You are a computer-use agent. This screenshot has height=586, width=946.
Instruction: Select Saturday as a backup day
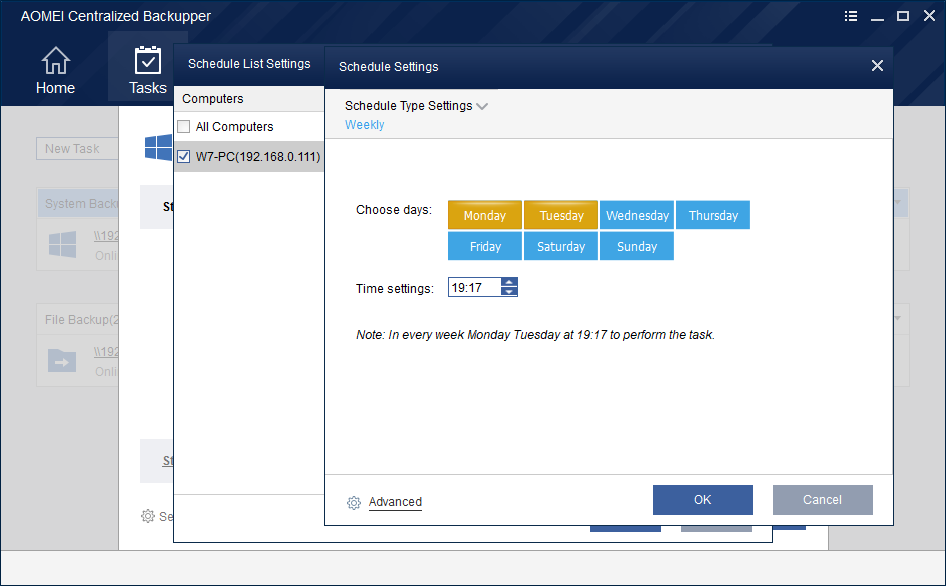[560, 246]
